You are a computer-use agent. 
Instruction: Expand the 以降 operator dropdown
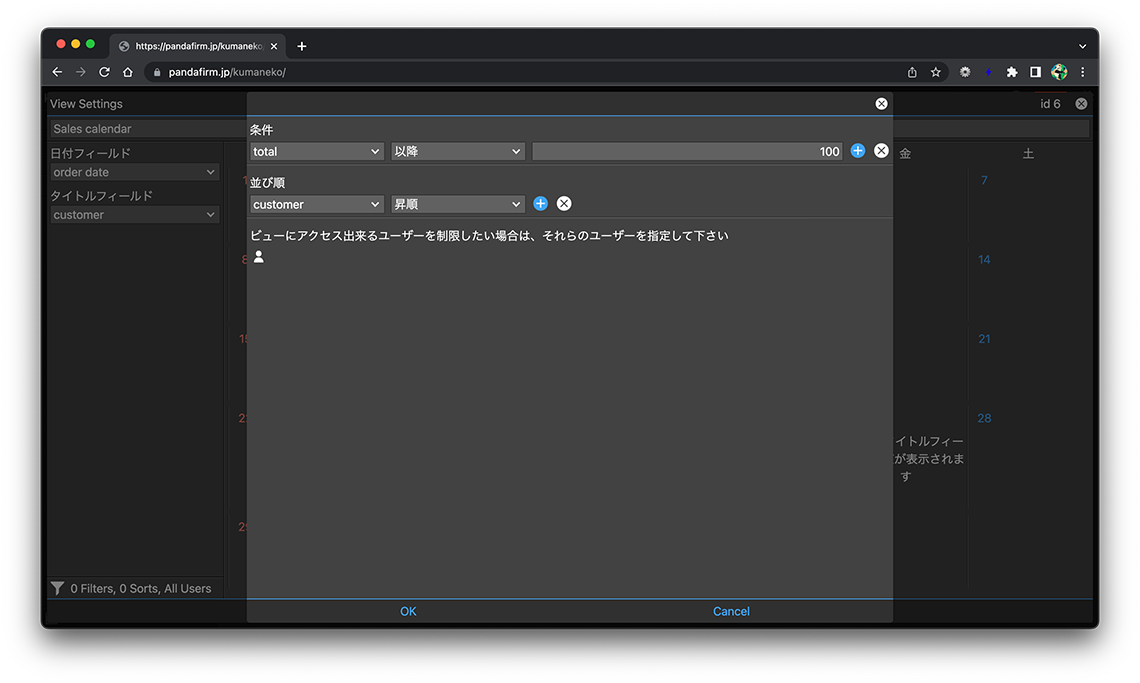(458, 152)
